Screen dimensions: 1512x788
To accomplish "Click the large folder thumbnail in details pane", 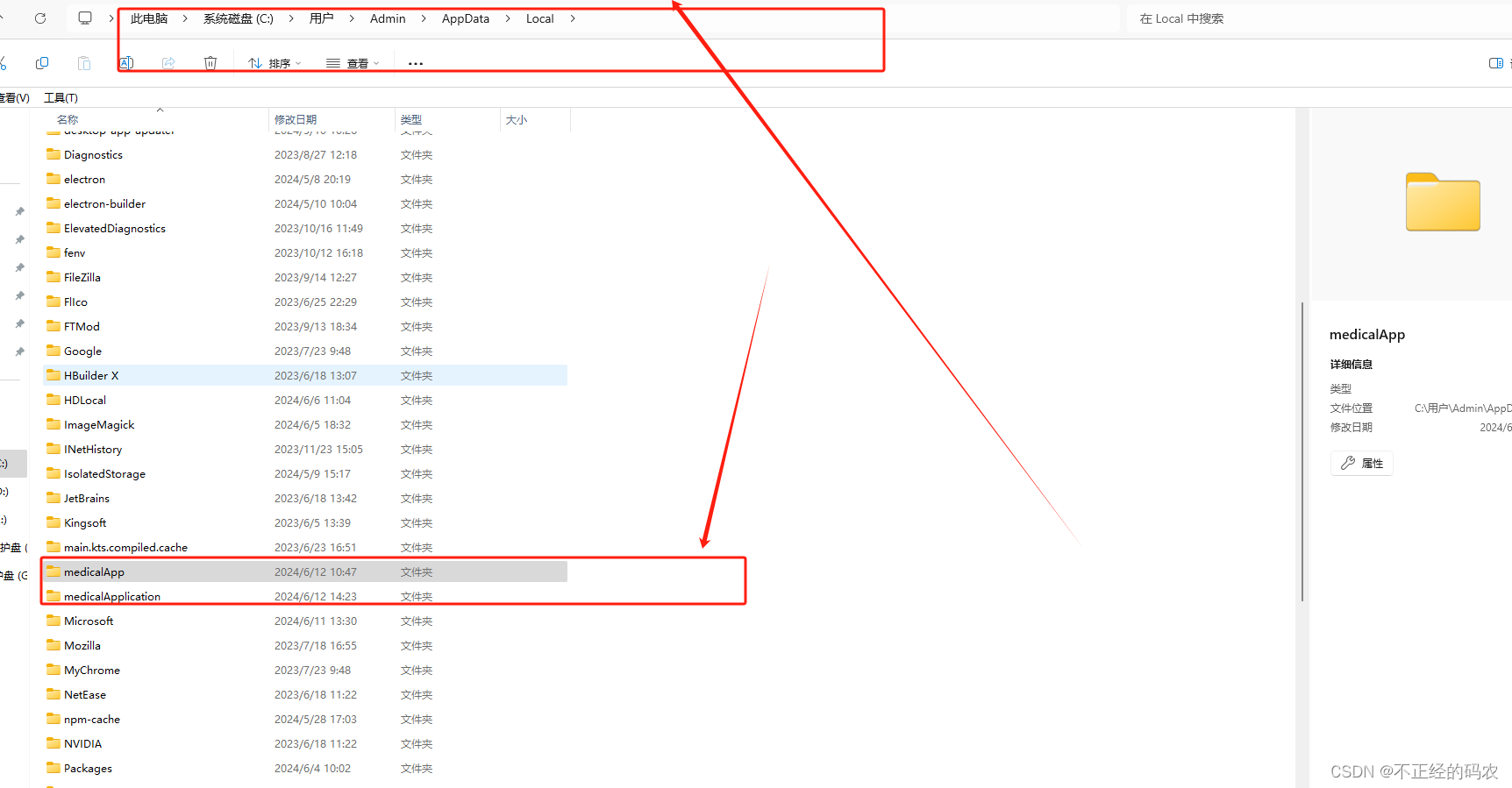I will pyautogui.click(x=1443, y=202).
